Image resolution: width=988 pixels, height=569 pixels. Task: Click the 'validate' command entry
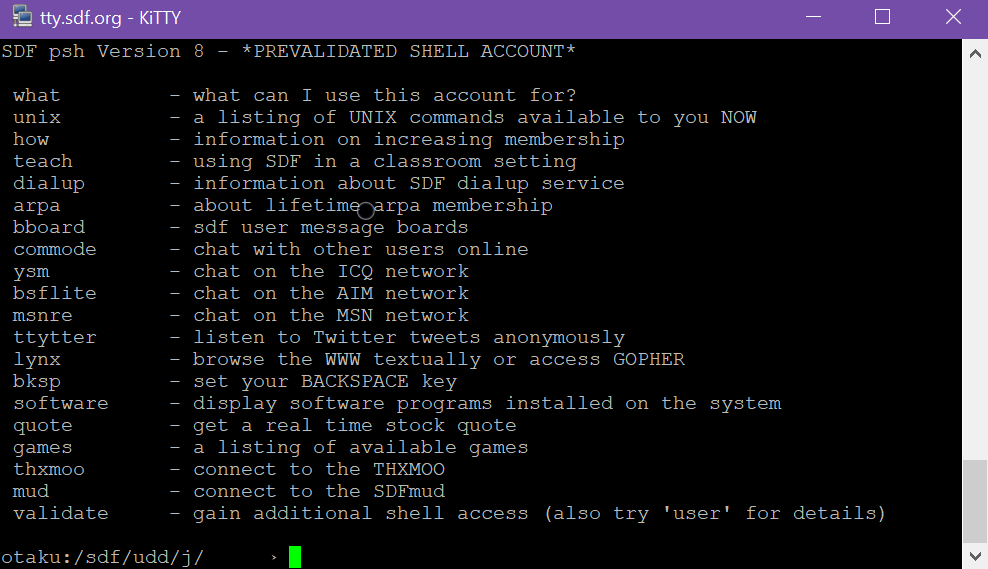pos(61,513)
